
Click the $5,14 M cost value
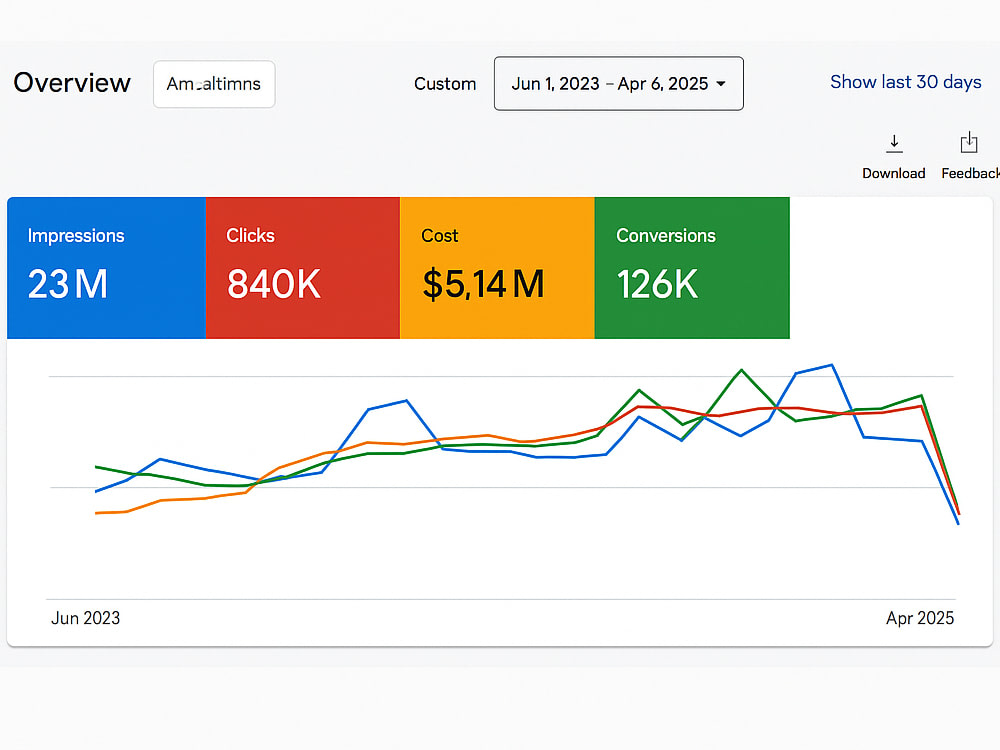[483, 284]
